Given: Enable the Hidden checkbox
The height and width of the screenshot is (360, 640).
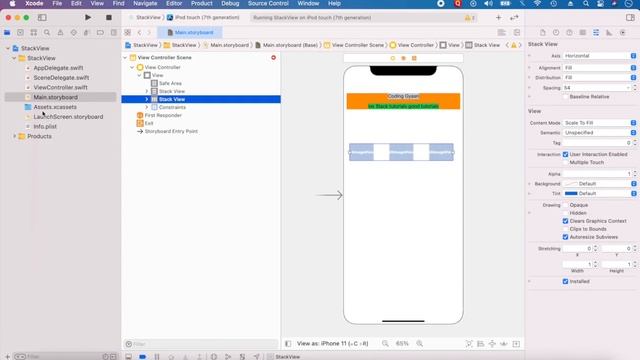Looking at the screenshot, I should (565, 213).
